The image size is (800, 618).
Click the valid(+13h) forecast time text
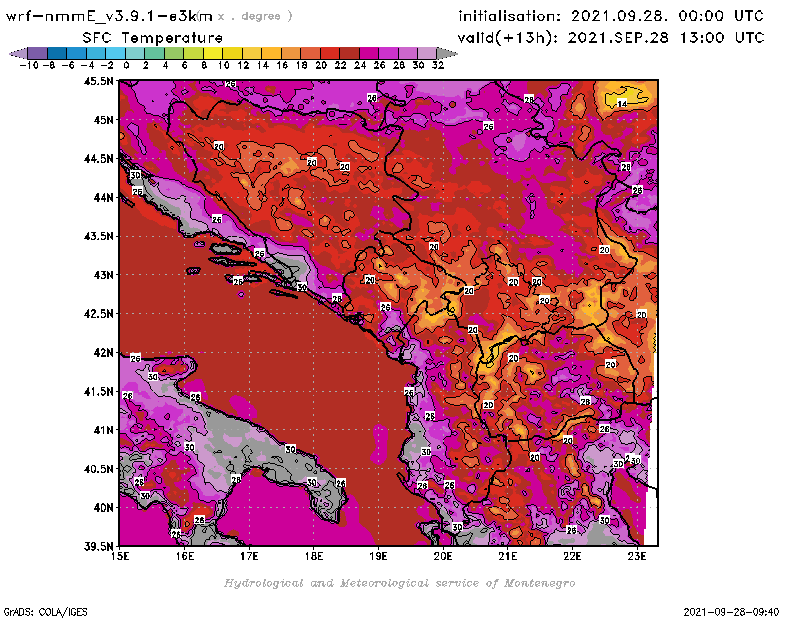pos(611,37)
